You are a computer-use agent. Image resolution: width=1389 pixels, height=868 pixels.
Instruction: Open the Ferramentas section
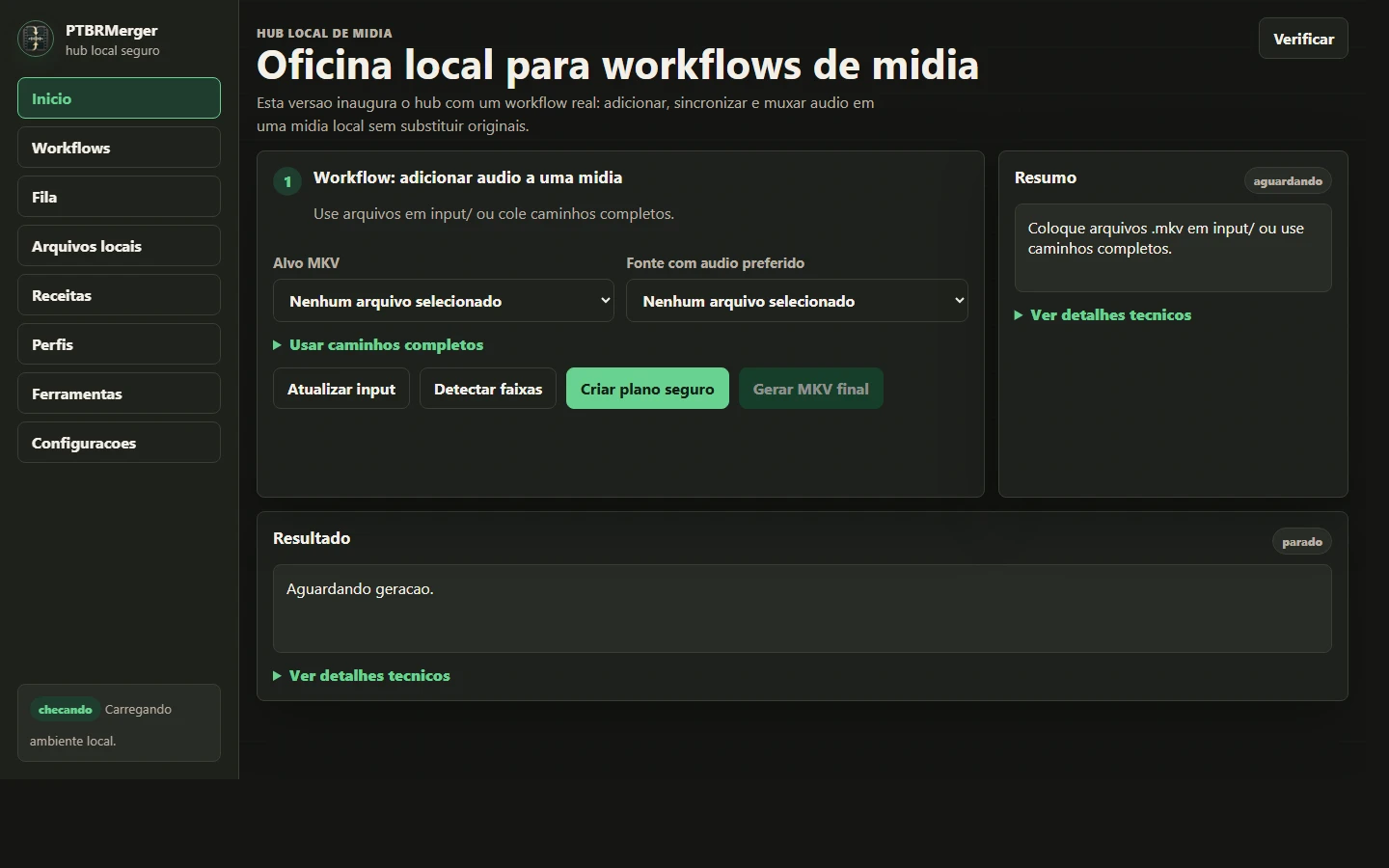tap(119, 393)
